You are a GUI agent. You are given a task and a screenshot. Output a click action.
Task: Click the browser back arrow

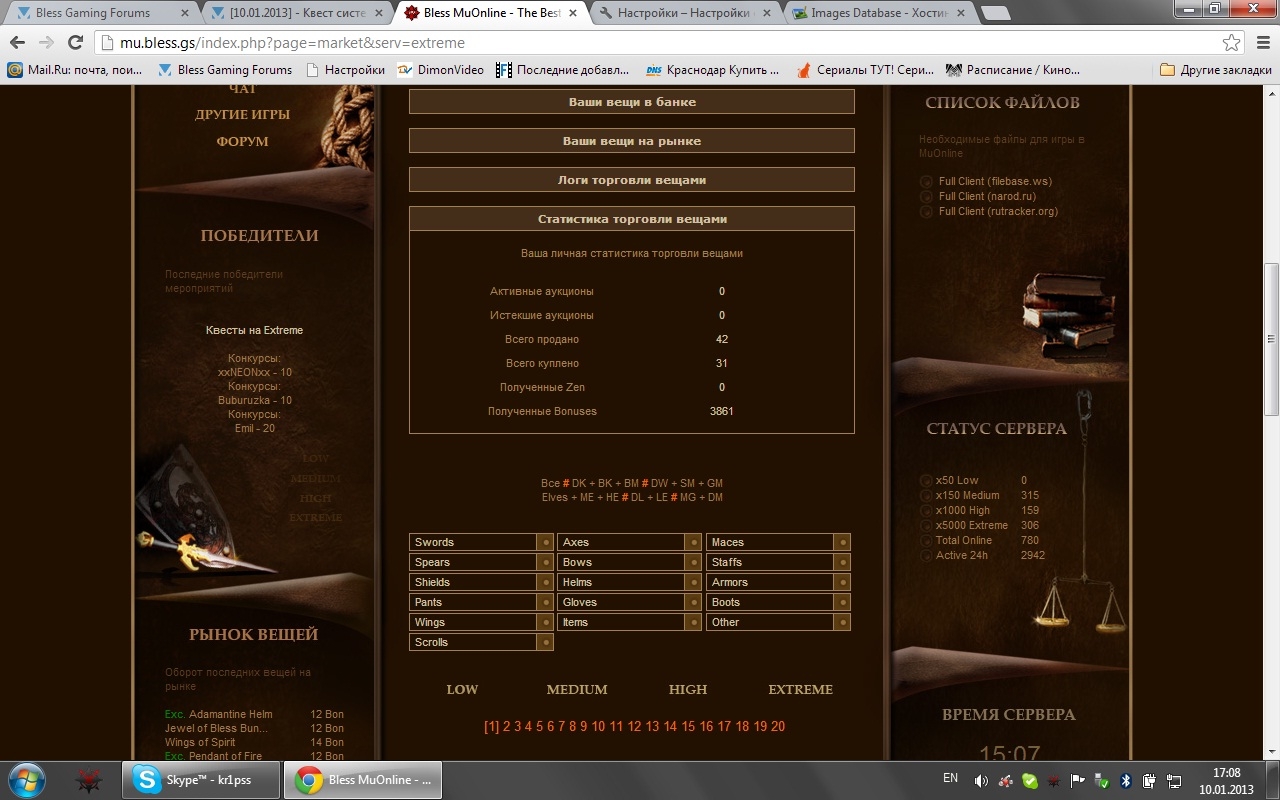point(18,43)
